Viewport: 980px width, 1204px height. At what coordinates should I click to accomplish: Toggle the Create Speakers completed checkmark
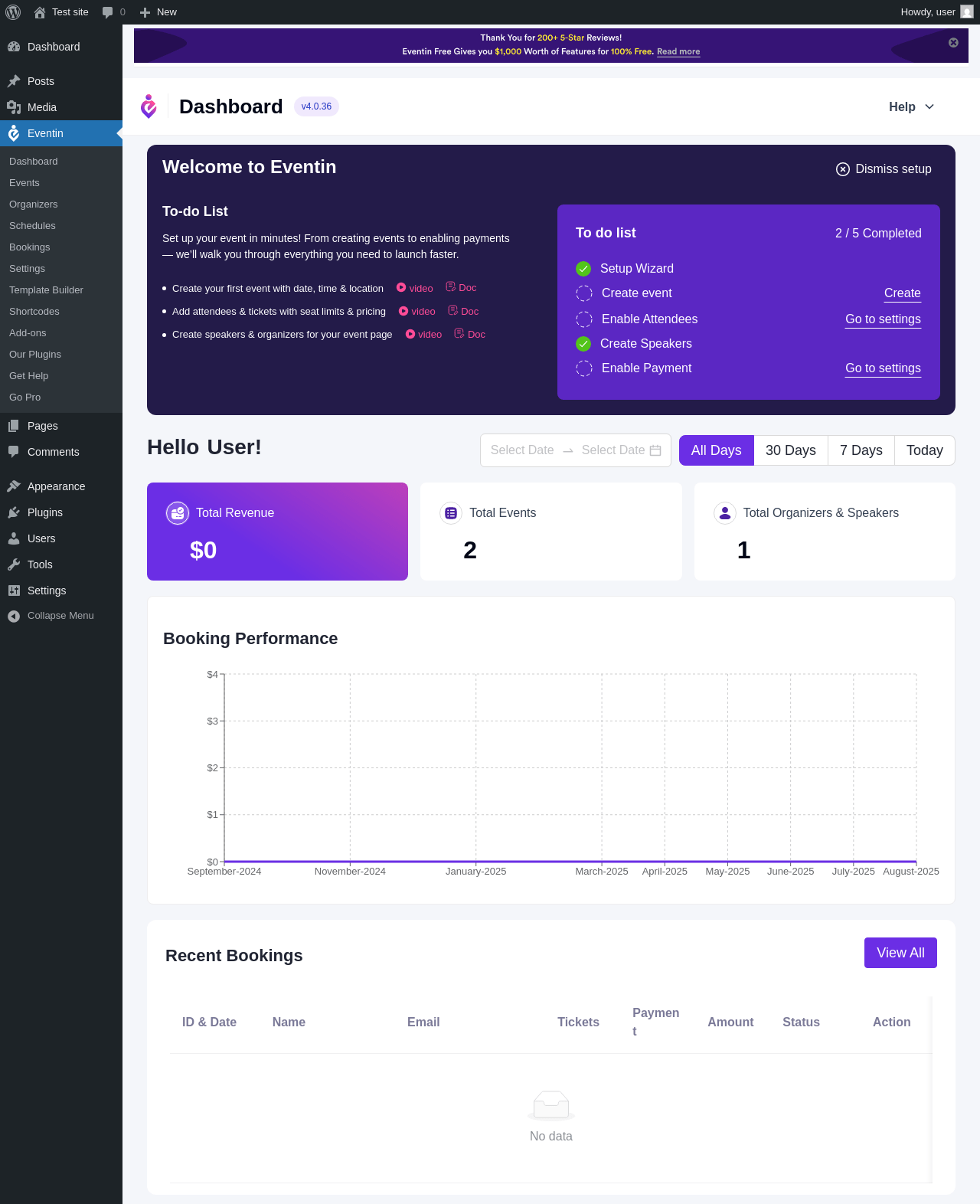click(x=583, y=344)
